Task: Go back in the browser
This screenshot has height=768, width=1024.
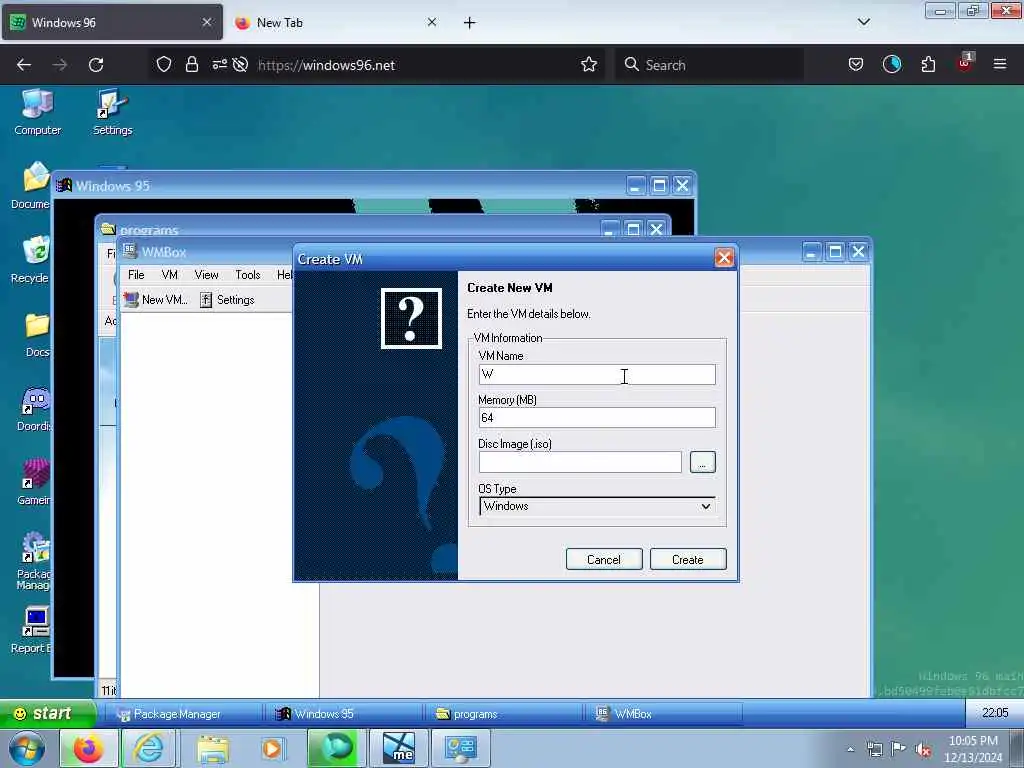Action: pyautogui.click(x=24, y=65)
